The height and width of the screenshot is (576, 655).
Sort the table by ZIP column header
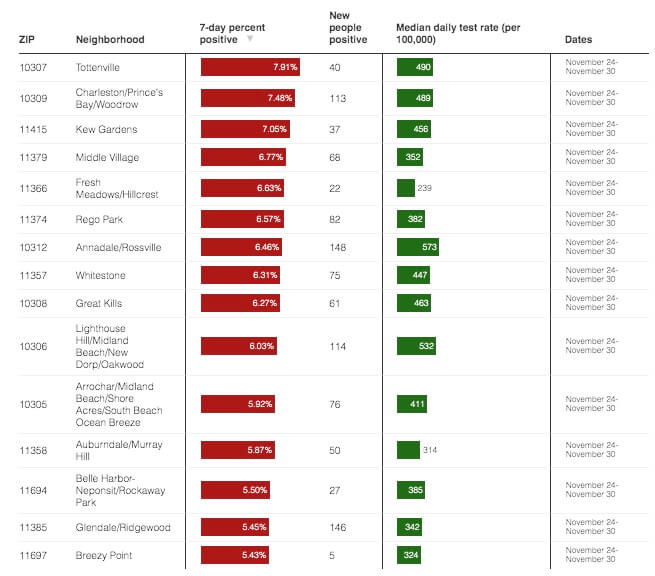[27, 40]
